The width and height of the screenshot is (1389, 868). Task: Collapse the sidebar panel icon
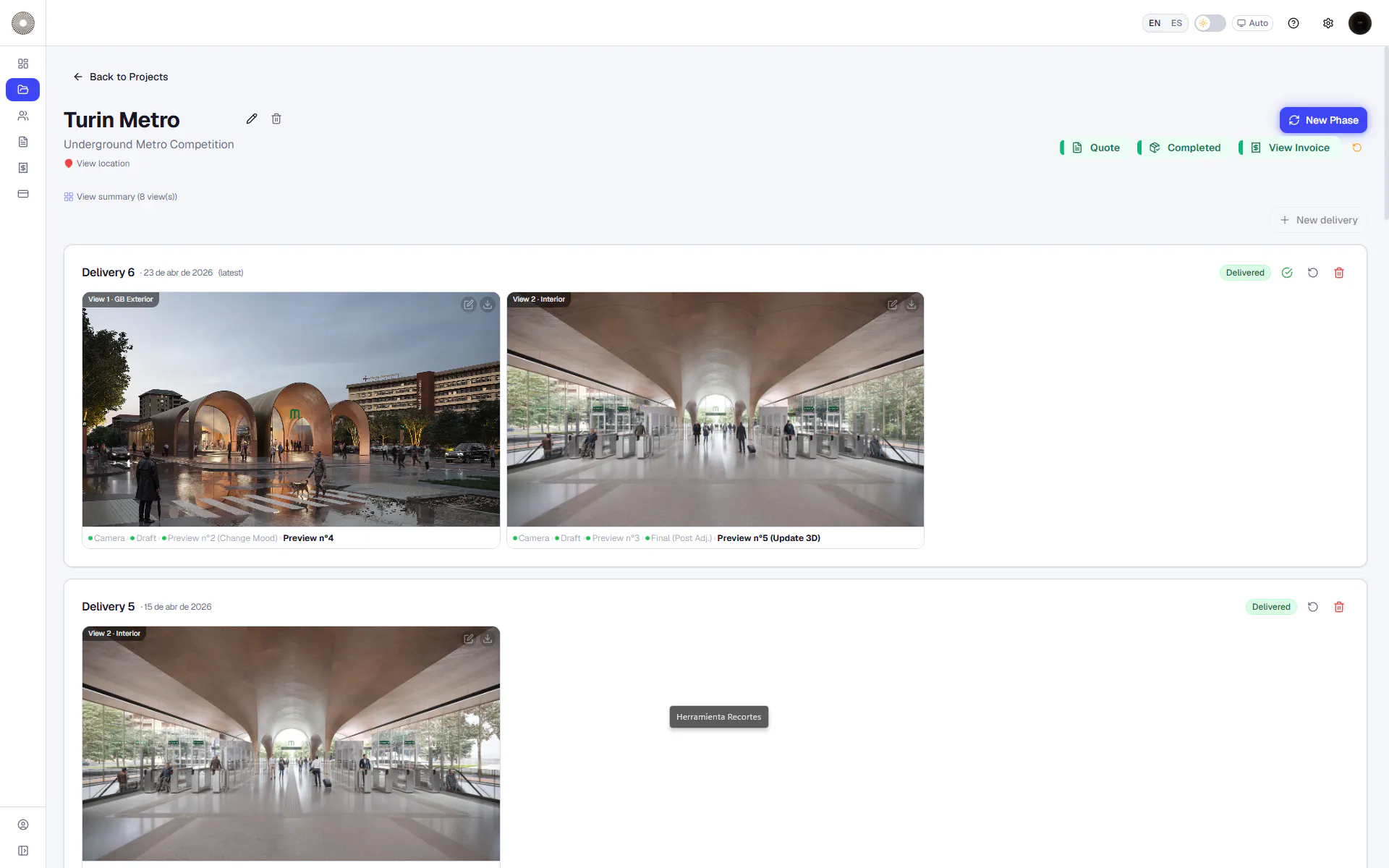(23, 851)
